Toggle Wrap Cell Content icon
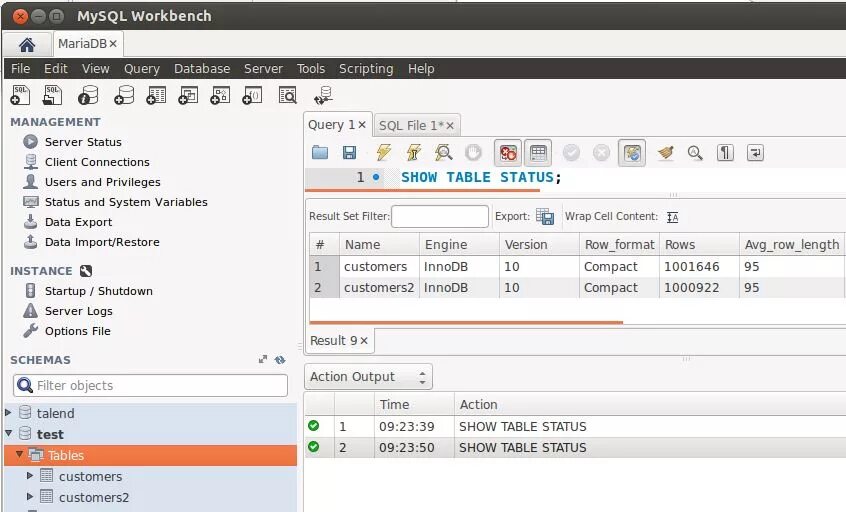This screenshot has height=512, width=846. point(672,217)
